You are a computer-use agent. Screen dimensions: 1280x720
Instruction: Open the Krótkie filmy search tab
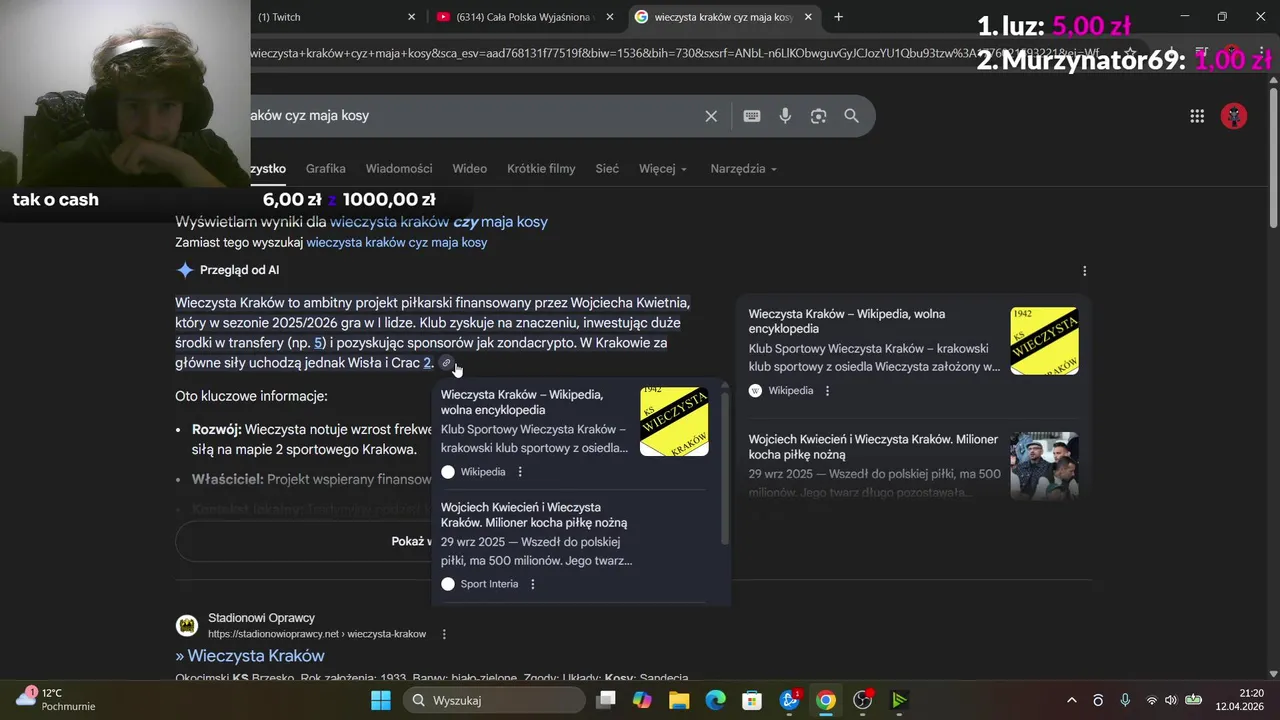coord(541,169)
